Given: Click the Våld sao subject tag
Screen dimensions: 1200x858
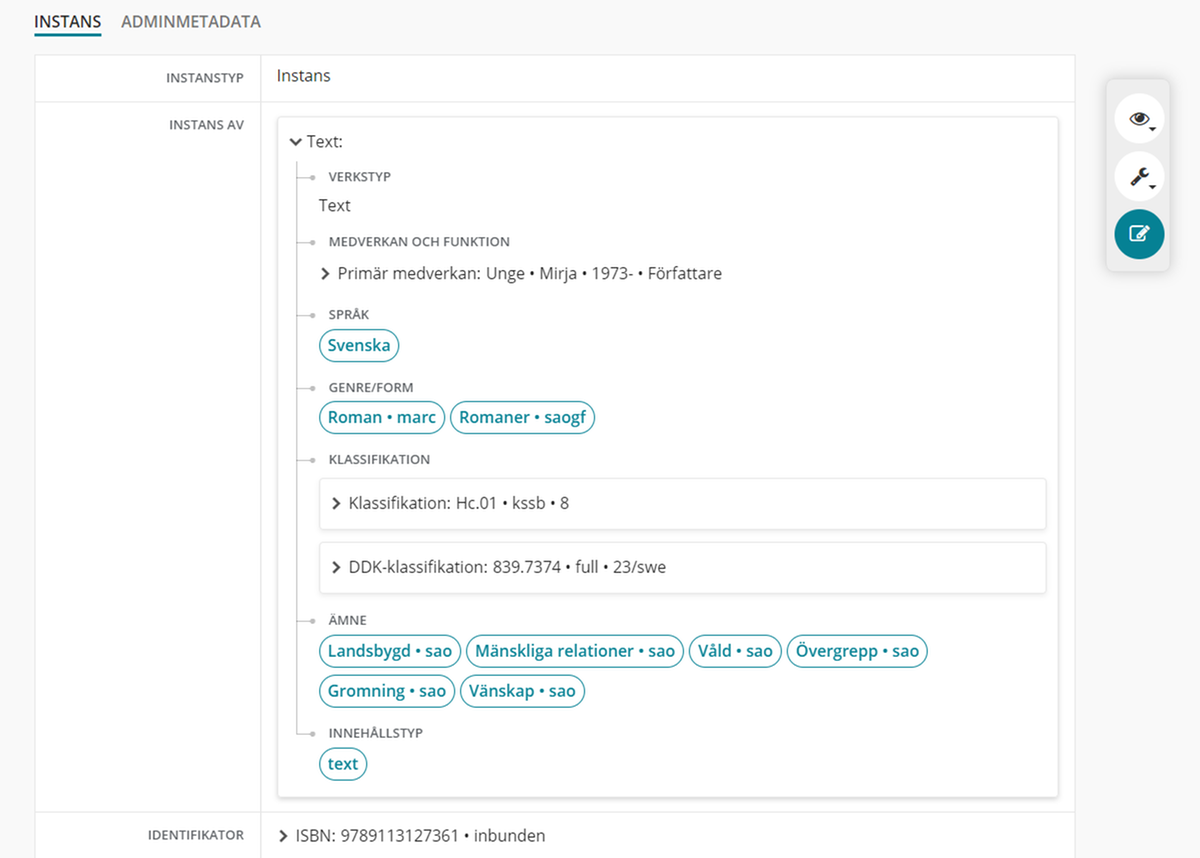Looking at the screenshot, I should point(735,652).
